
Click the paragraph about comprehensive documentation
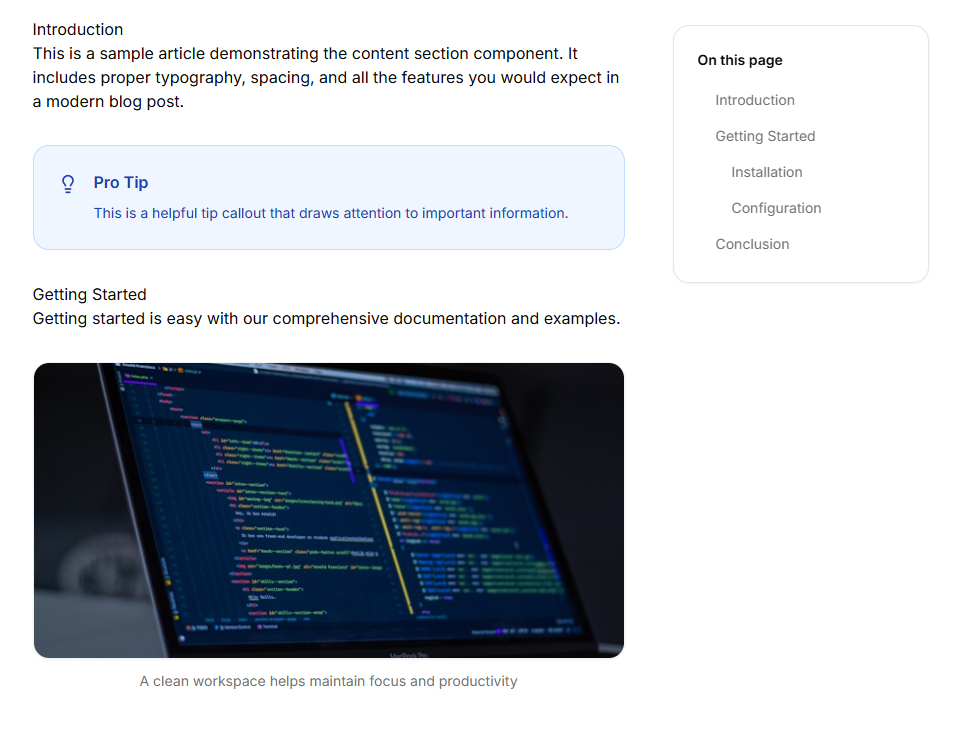click(326, 319)
